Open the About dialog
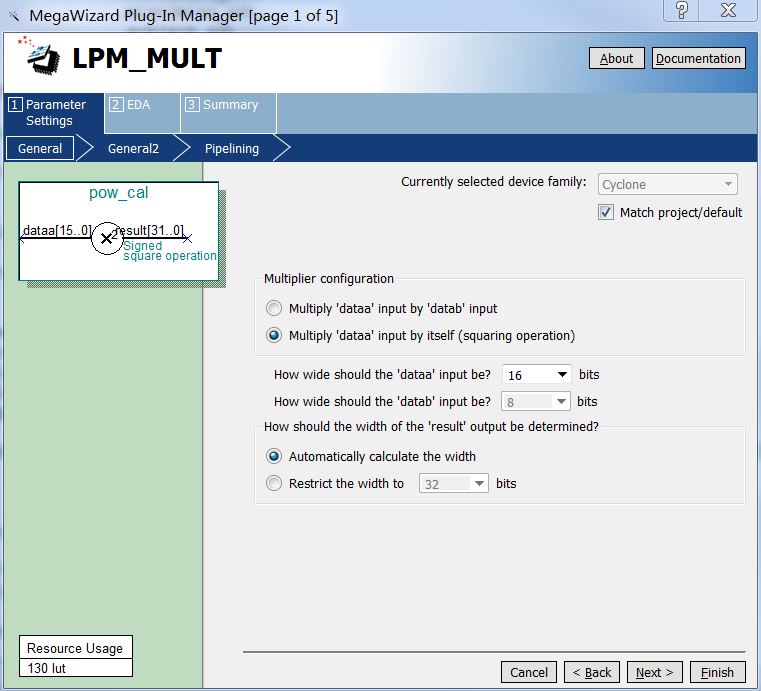Screen dimensions: 761x691 tap(616, 59)
